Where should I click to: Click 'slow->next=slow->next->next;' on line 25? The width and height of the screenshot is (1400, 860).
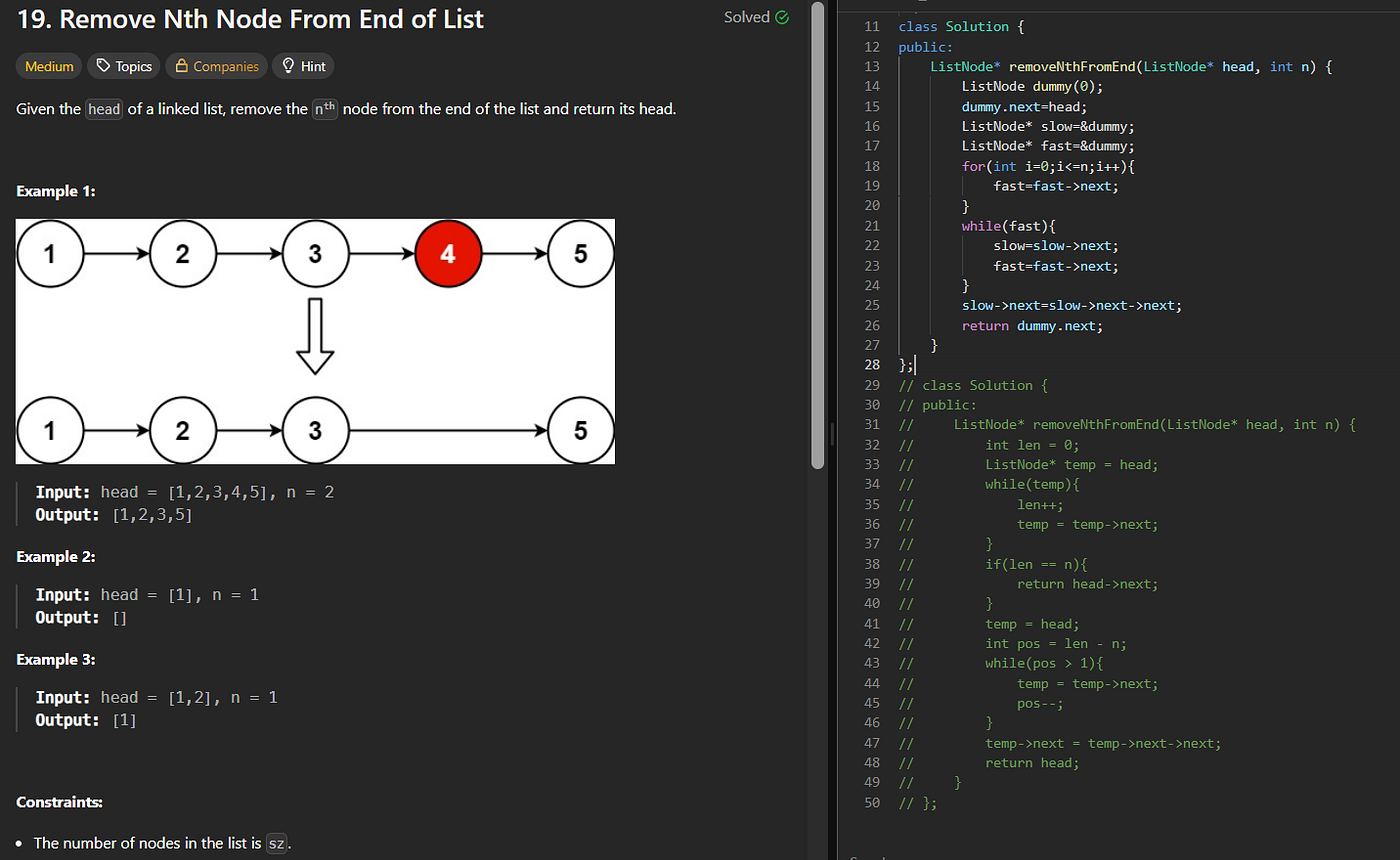(x=1071, y=305)
